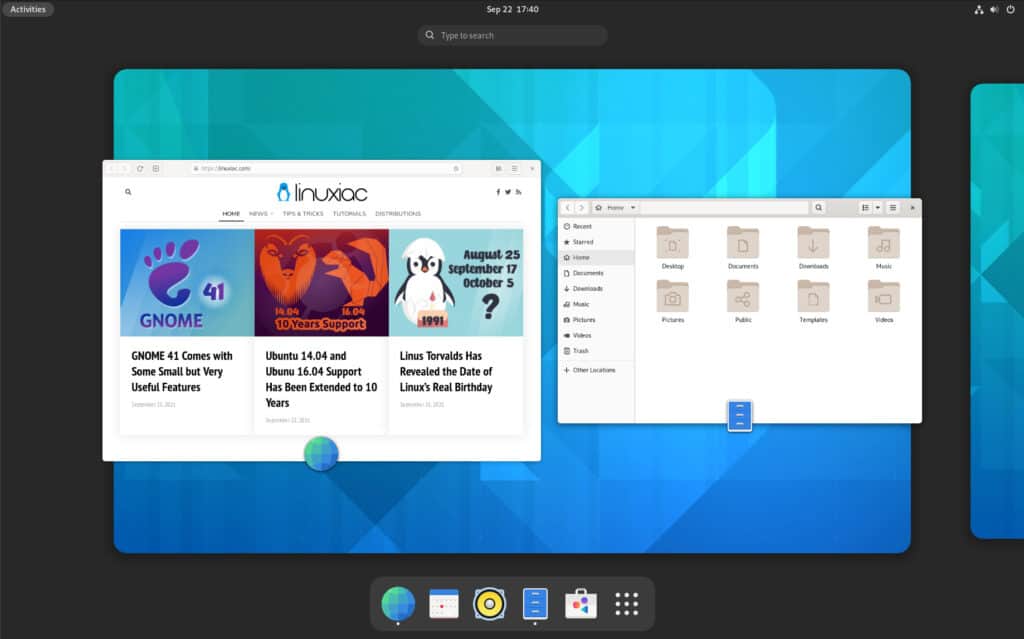Open the Files hamburger menu
Image resolution: width=1024 pixels, height=639 pixels.
(x=893, y=208)
